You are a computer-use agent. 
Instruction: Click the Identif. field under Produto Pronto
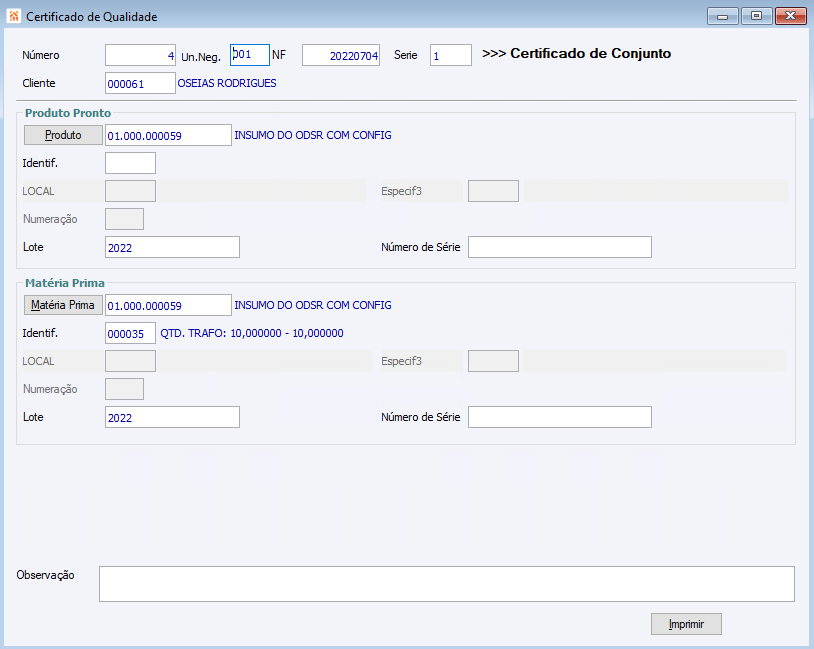point(130,163)
